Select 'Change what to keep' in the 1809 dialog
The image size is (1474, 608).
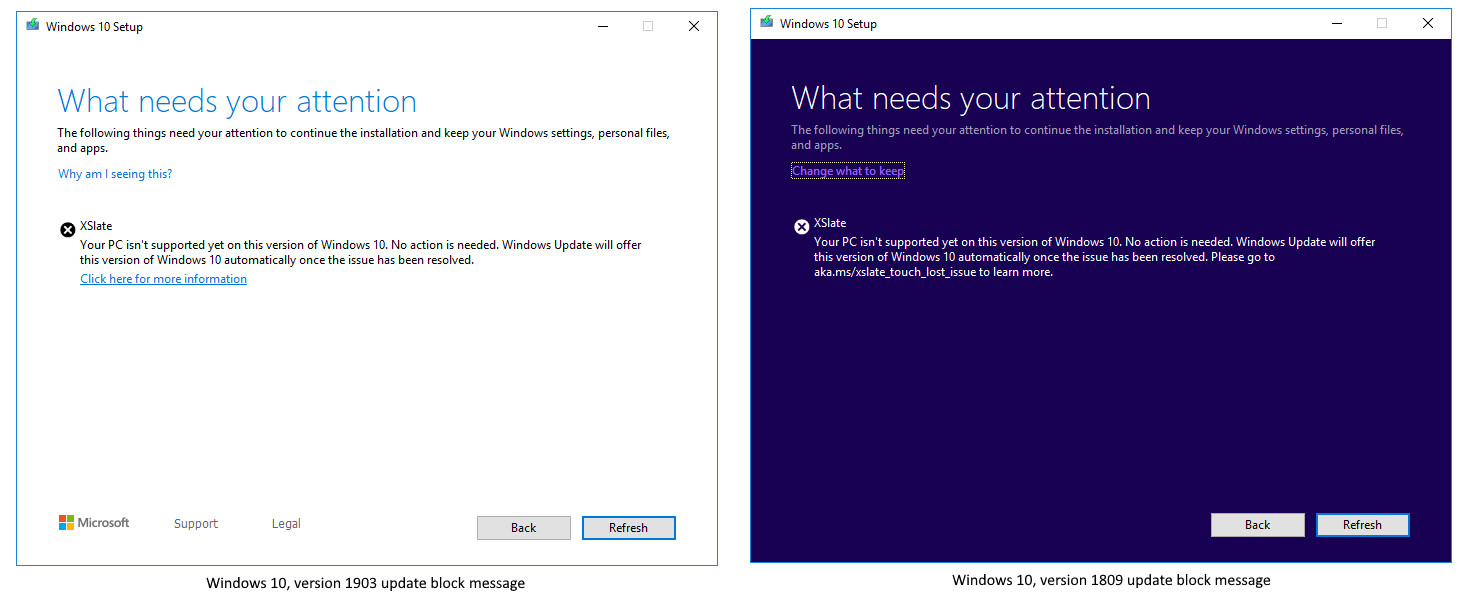point(847,170)
